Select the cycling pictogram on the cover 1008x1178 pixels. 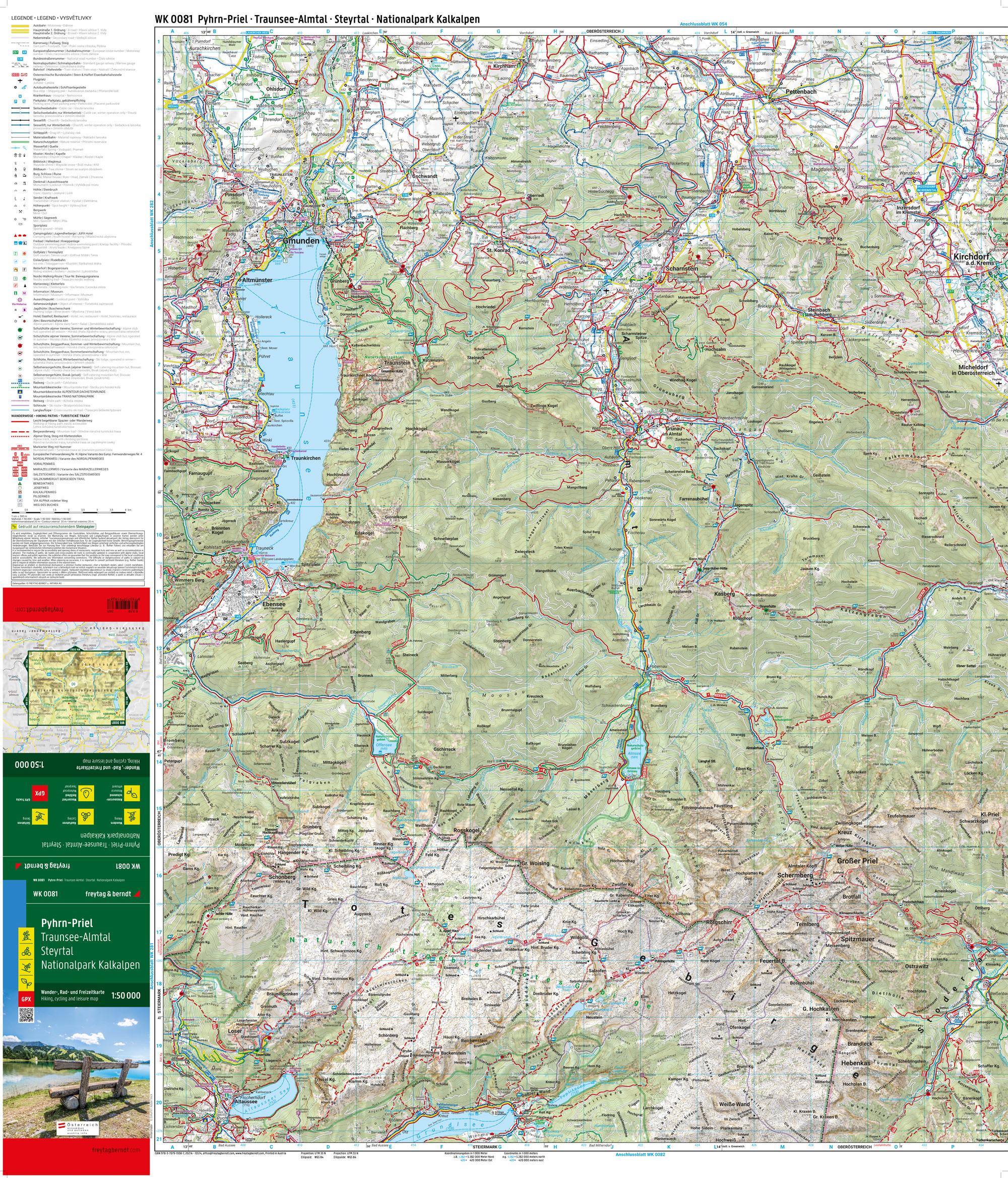click(x=28, y=951)
